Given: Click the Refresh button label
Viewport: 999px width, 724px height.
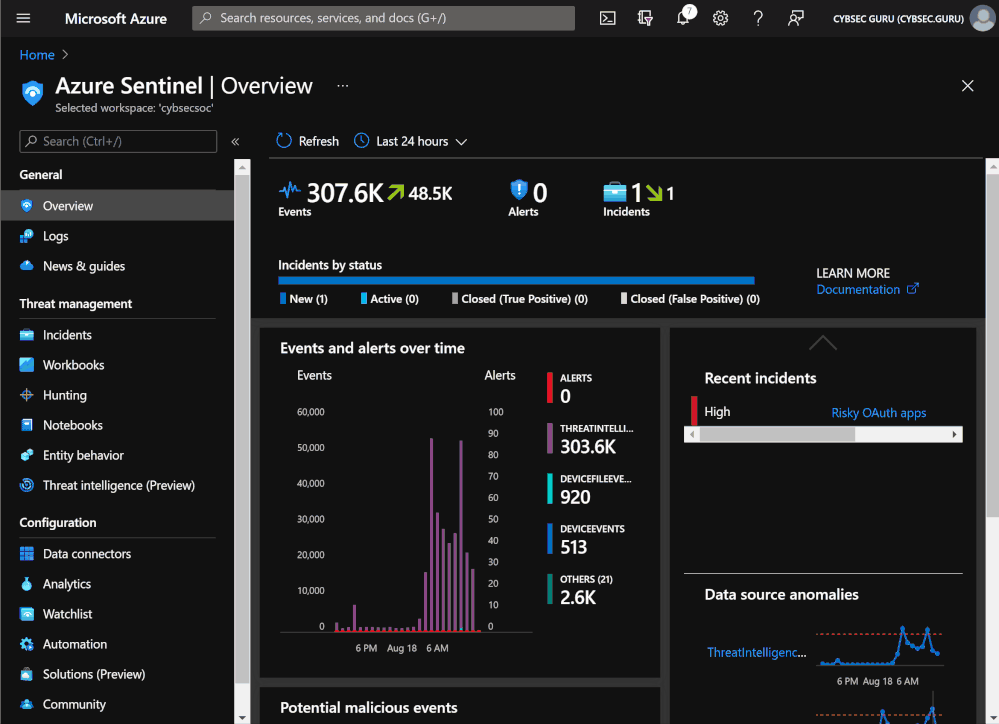Looking at the screenshot, I should coord(319,141).
